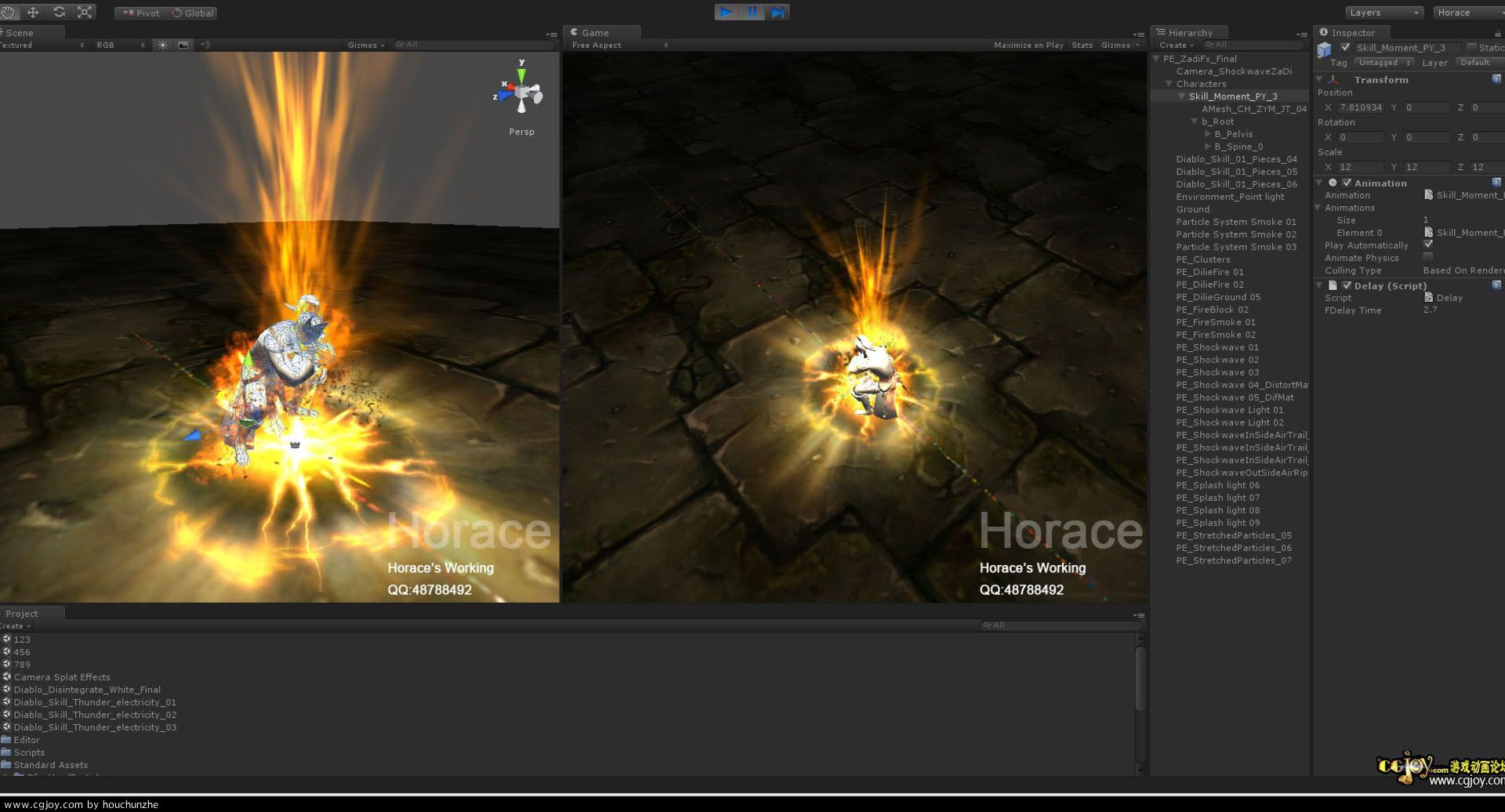Open Game view Gizmos button
The image size is (1505, 812).
pyautogui.click(x=1119, y=45)
